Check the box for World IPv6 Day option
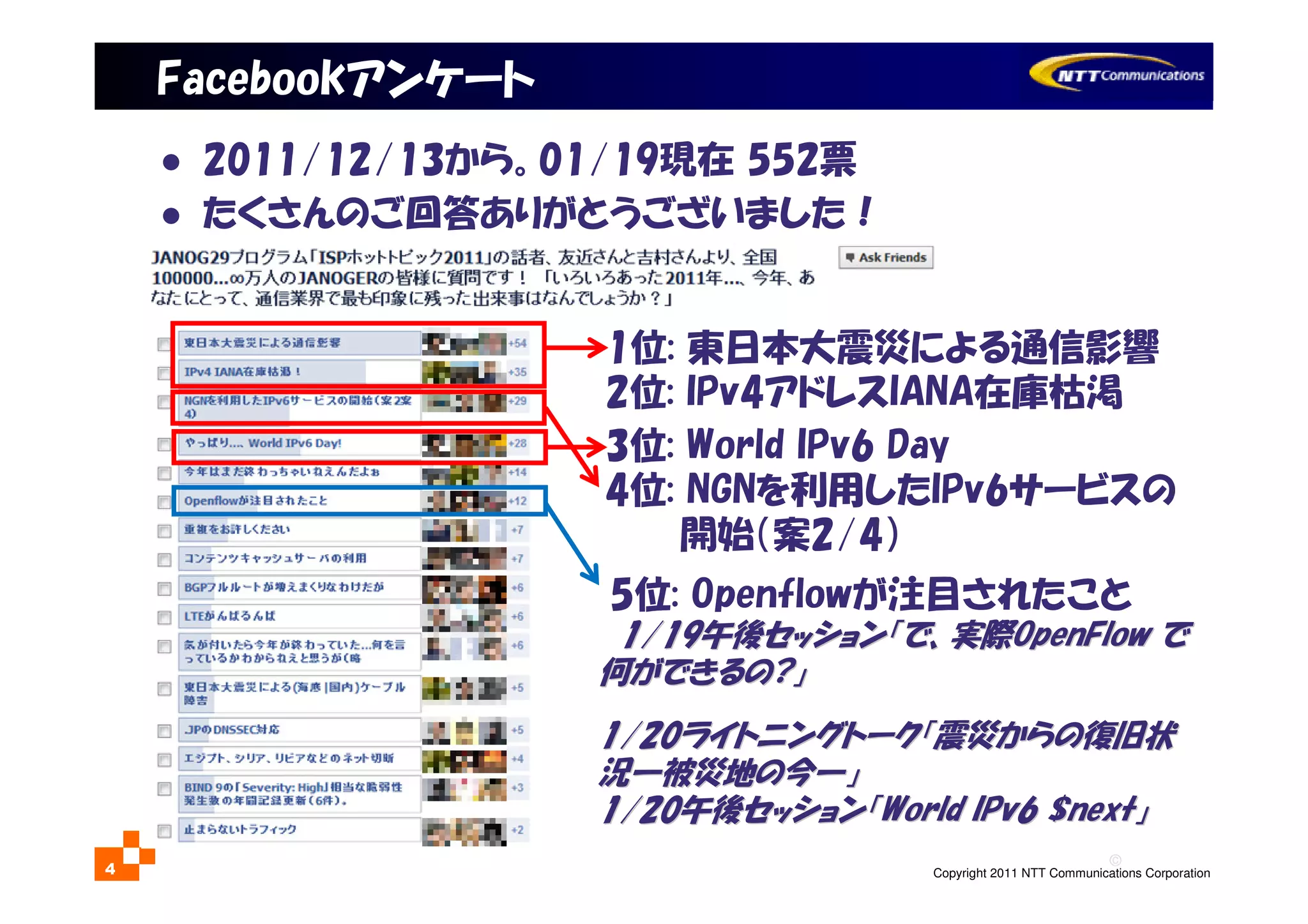 (x=164, y=444)
